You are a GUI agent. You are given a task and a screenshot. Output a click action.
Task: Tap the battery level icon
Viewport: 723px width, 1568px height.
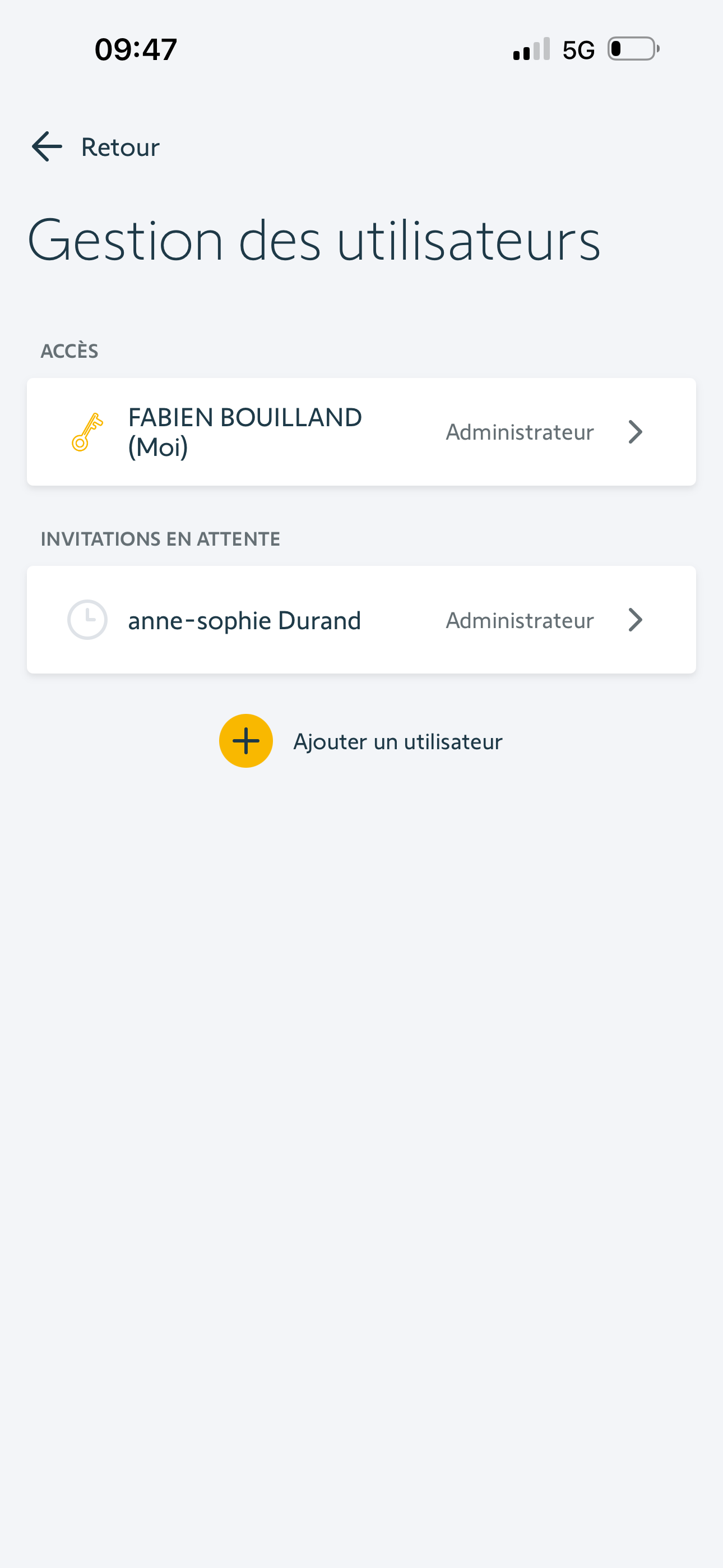pos(633,49)
